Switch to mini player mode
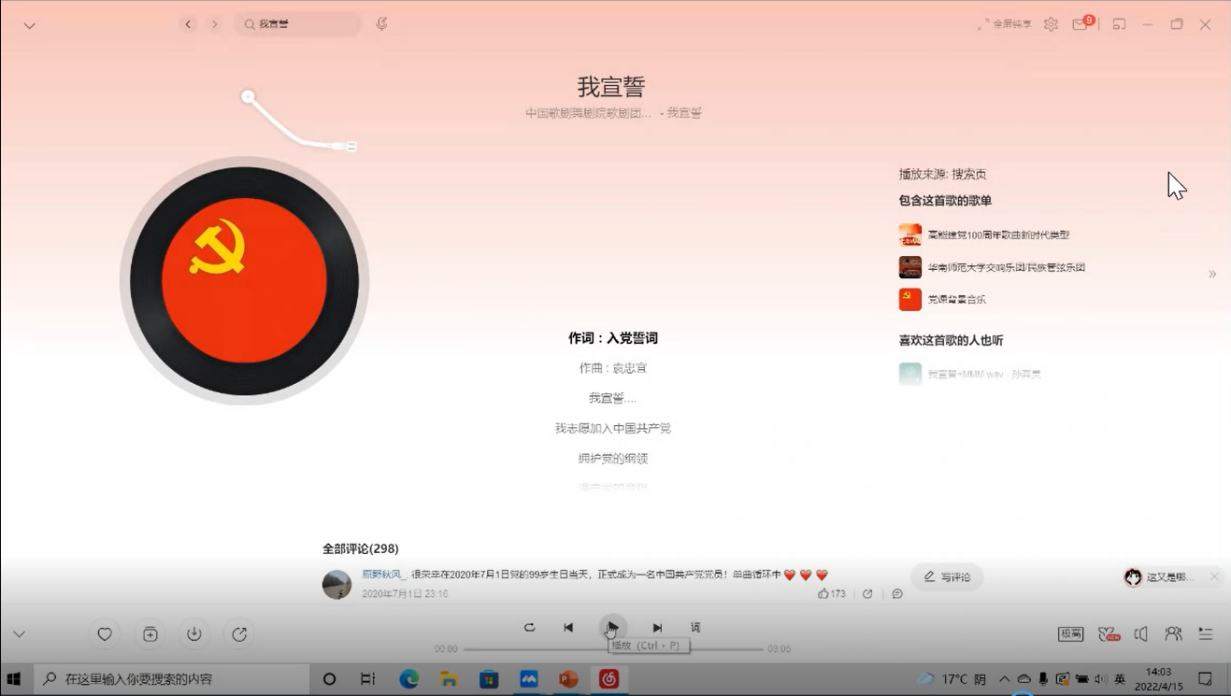This screenshot has height=696, width=1231. tap(1119, 24)
